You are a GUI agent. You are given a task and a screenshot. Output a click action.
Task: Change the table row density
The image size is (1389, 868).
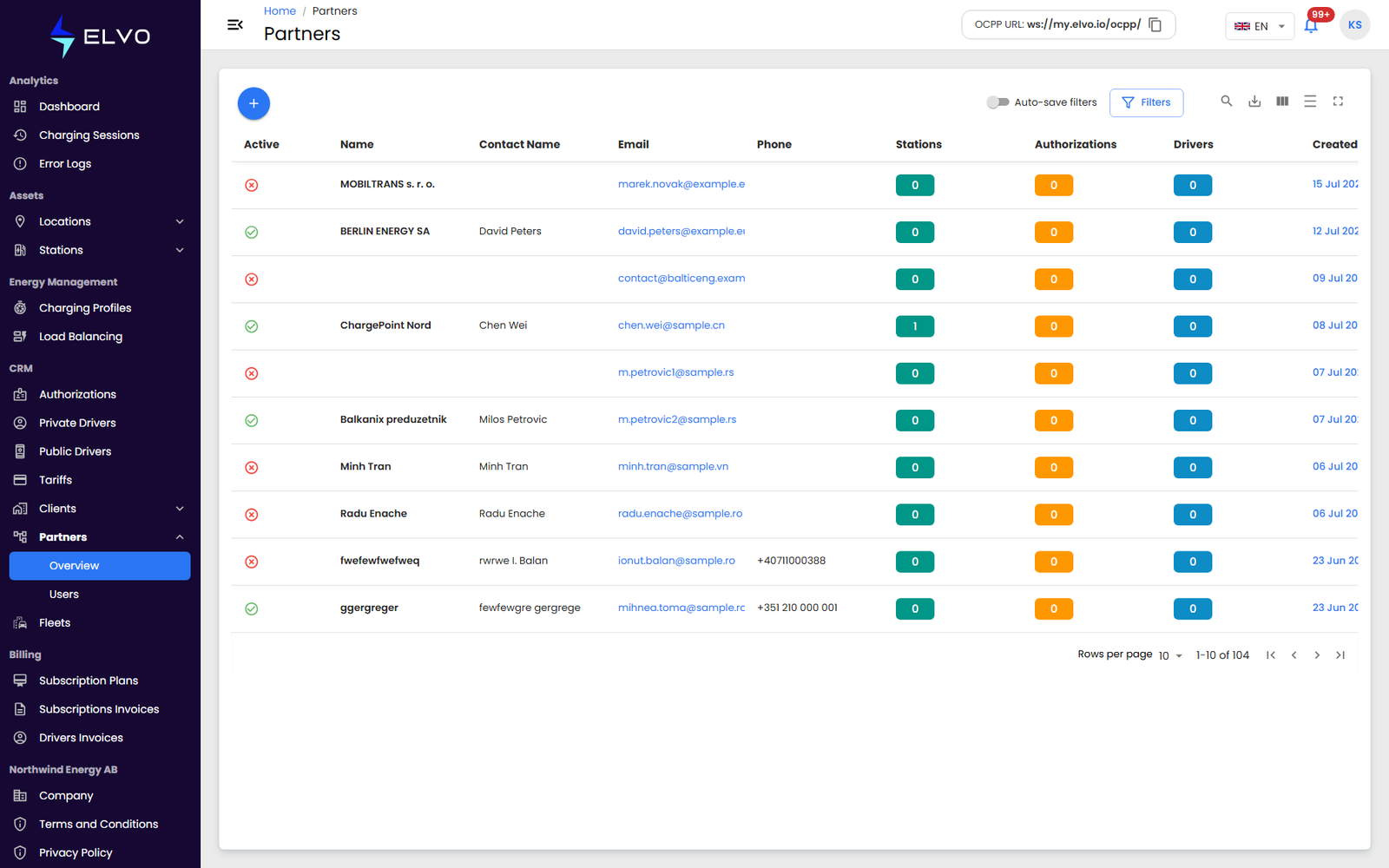tap(1310, 102)
